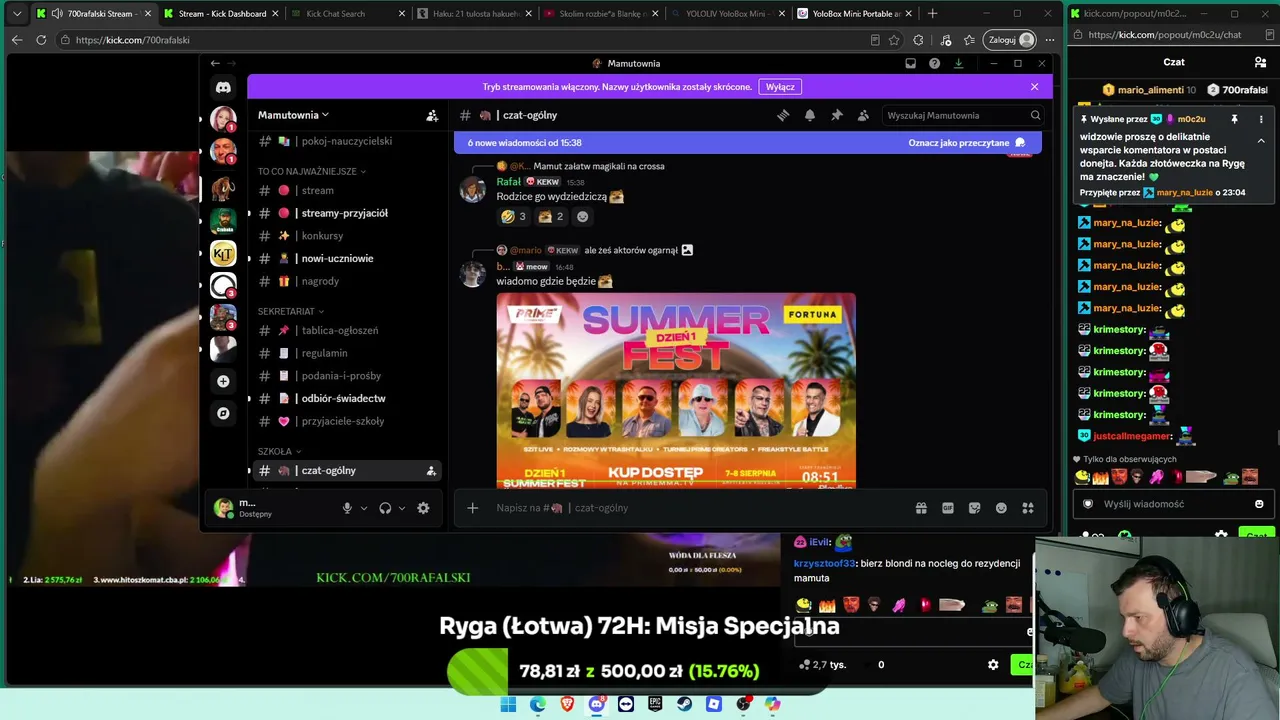Image resolution: width=1280 pixels, height=720 pixels.
Task: Open the regulamin channel
Action: [344, 353]
